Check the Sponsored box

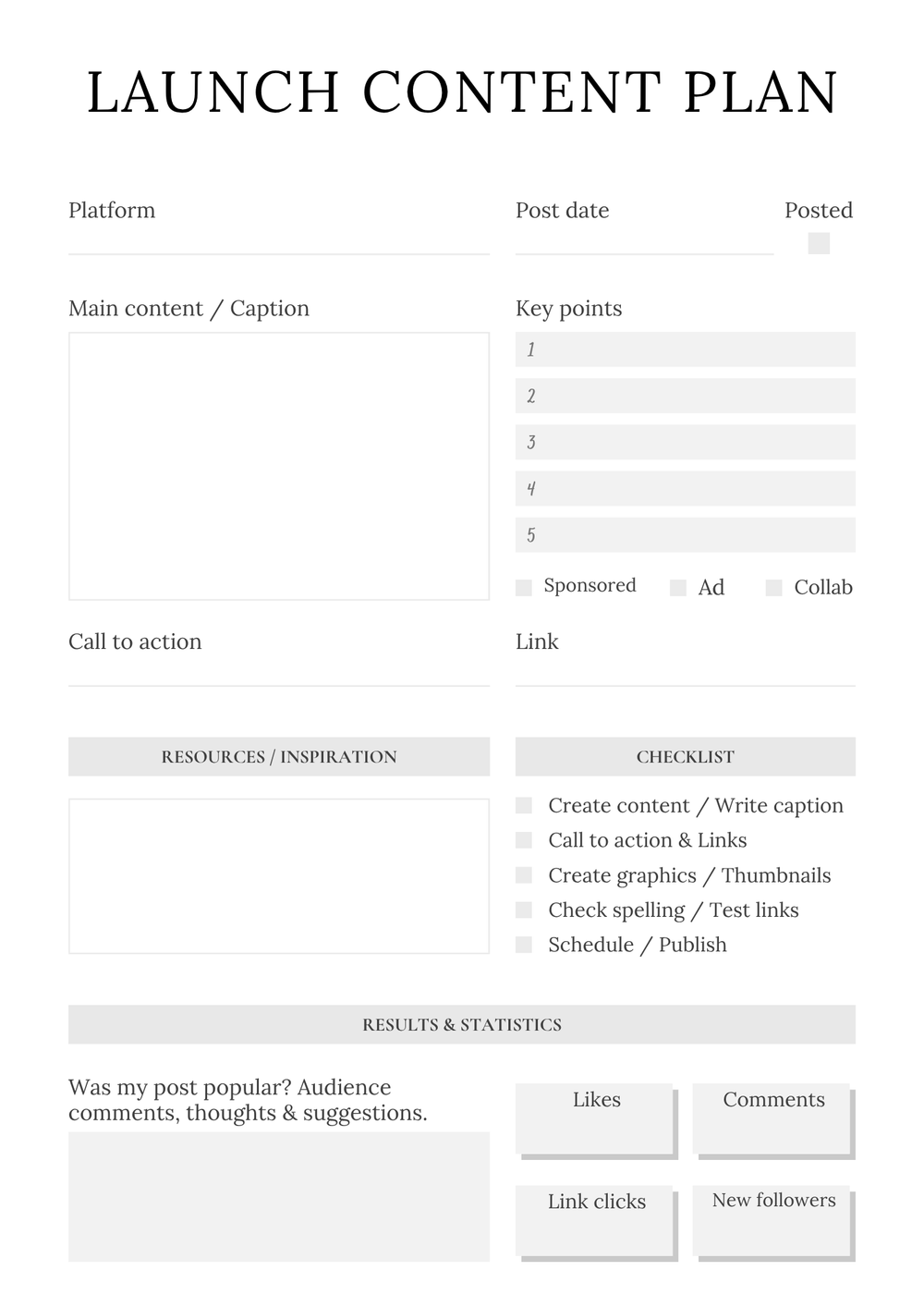click(524, 588)
